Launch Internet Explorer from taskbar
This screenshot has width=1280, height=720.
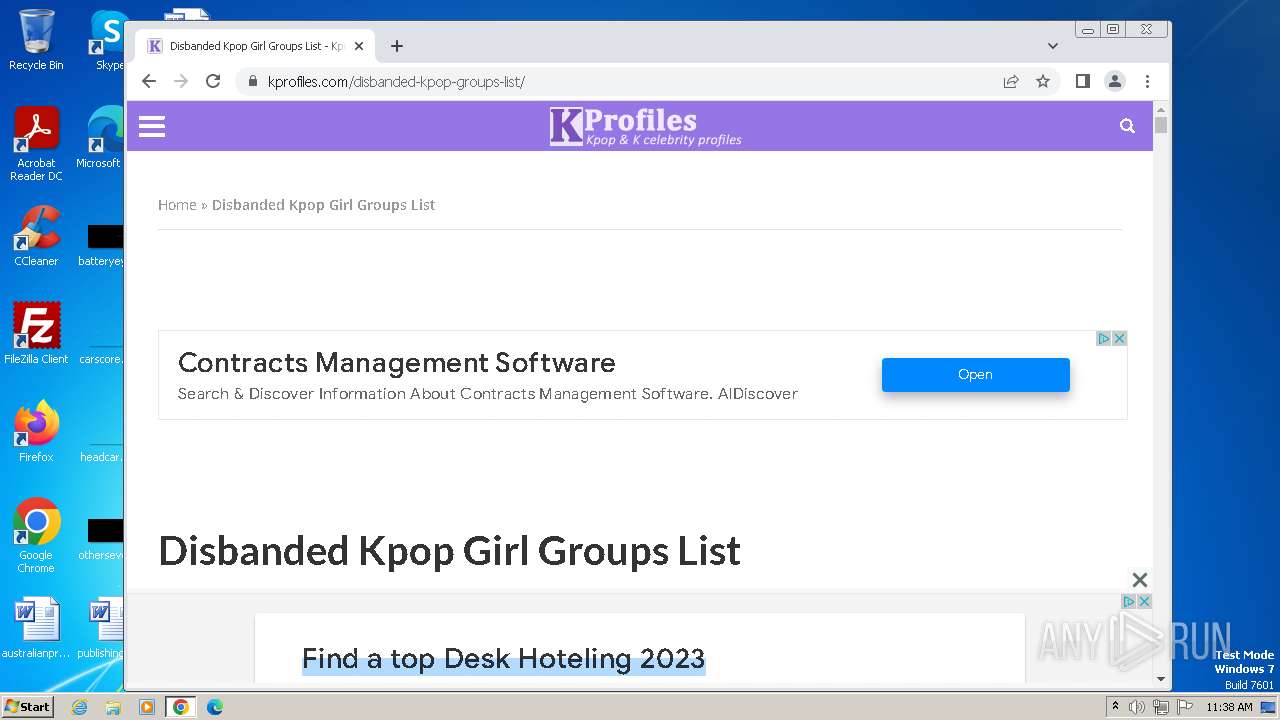[x=79, y=707]
